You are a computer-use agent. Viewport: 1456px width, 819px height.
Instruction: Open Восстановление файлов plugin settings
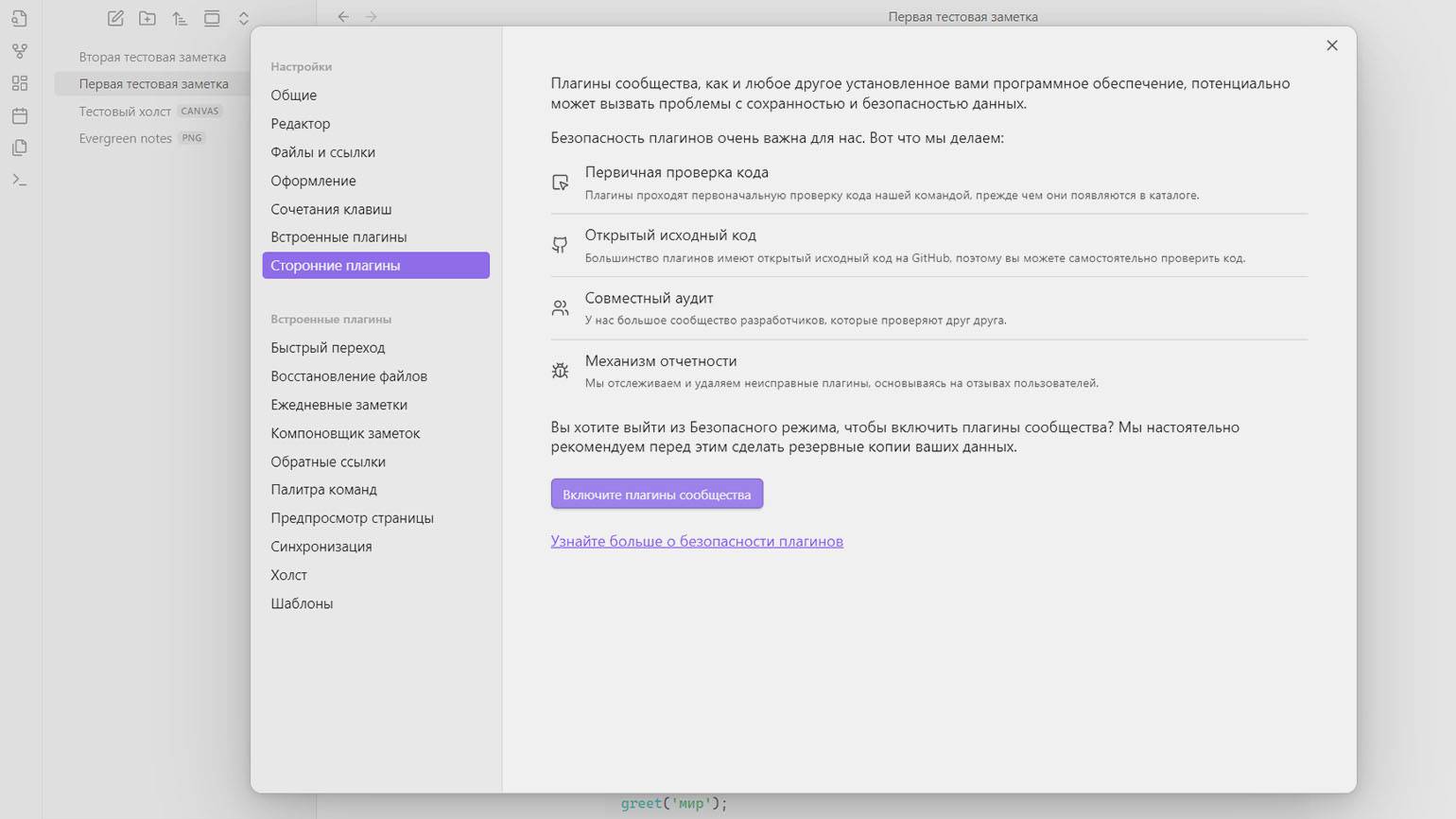pos(376,376)
